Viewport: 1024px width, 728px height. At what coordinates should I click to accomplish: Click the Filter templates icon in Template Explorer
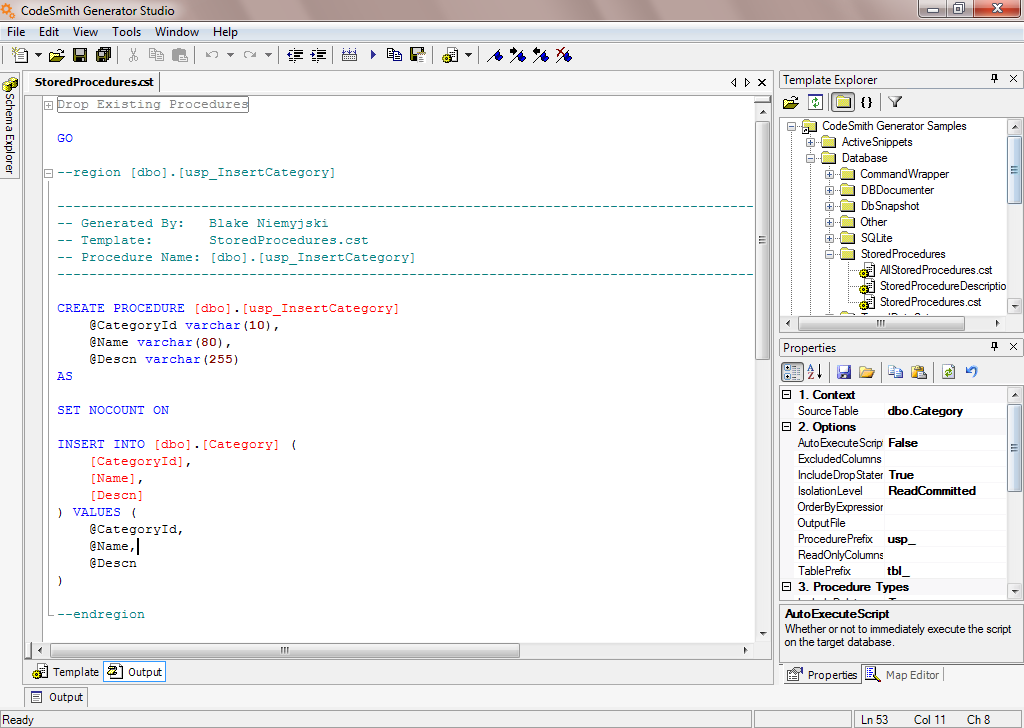895,102
